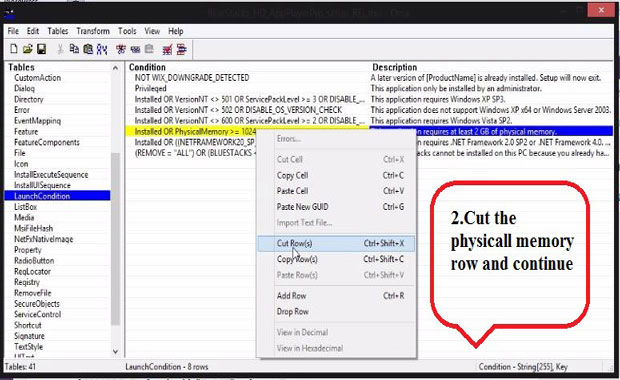Select the CustomAction table
This screenshot has height=380, width=620.
coord(38,78)
